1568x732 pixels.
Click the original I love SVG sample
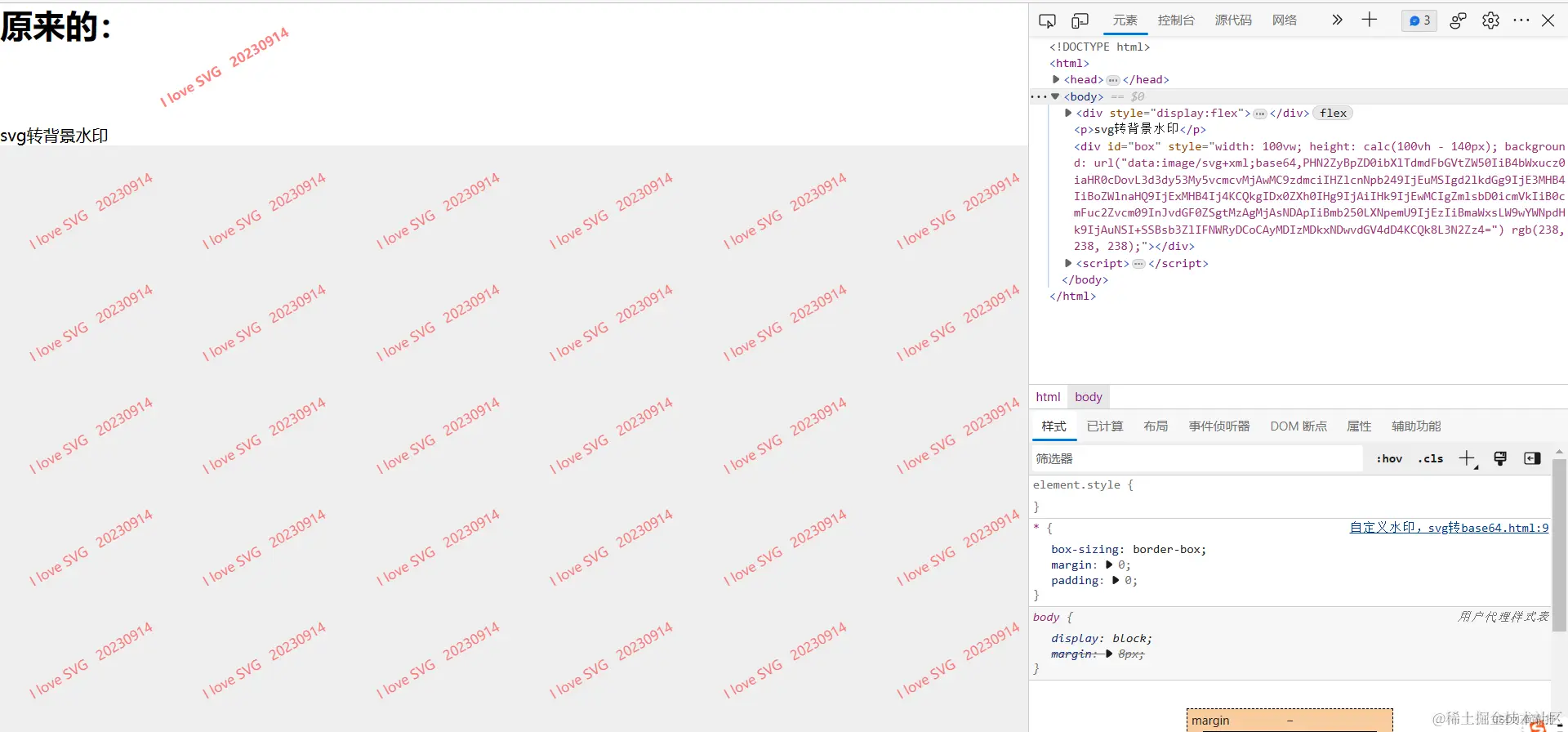click(224, 67)
